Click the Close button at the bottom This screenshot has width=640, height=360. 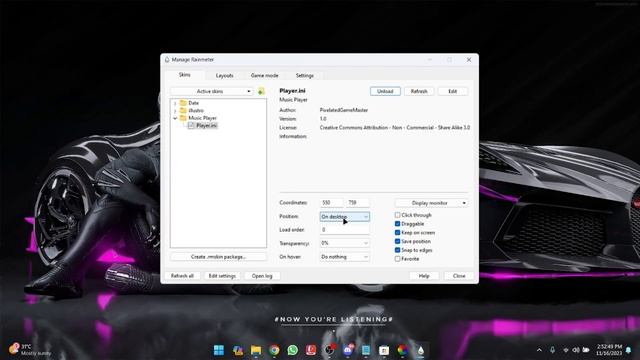pyautogui.click(x=459, y=276)
